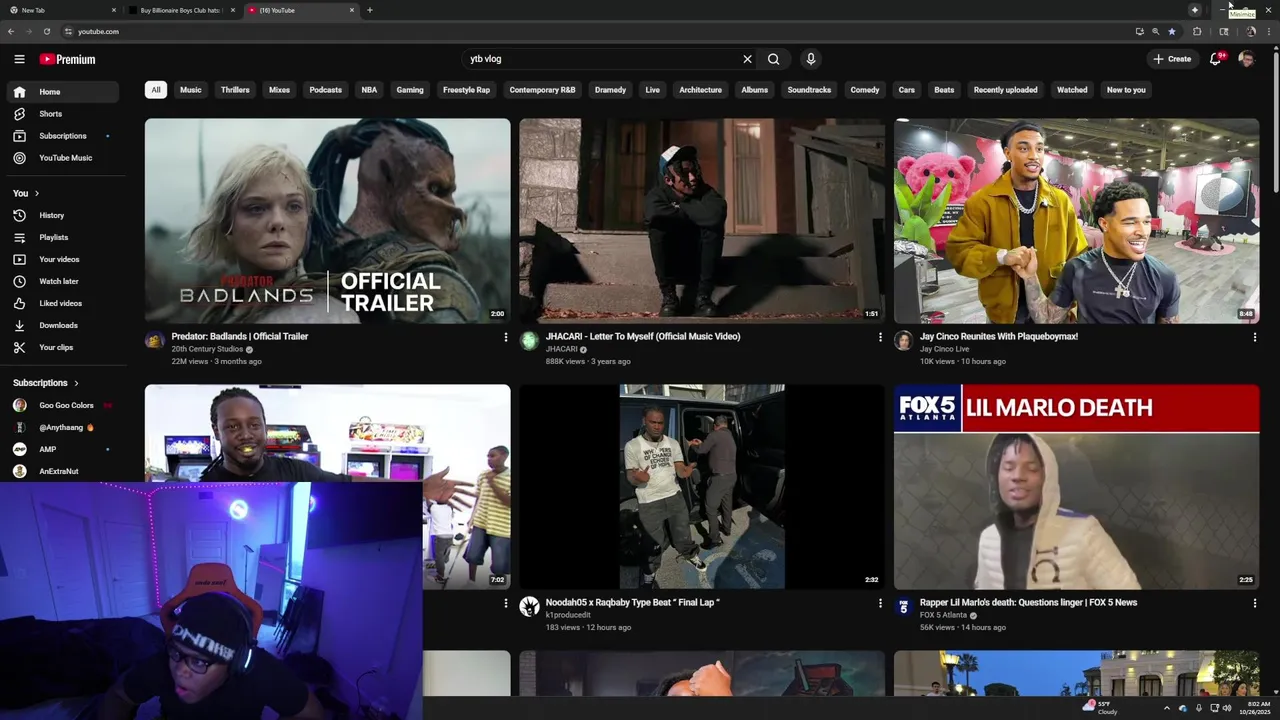The image size is (1280, 720).
Task: Select the New to you chip
Action: pos(1126,90)
